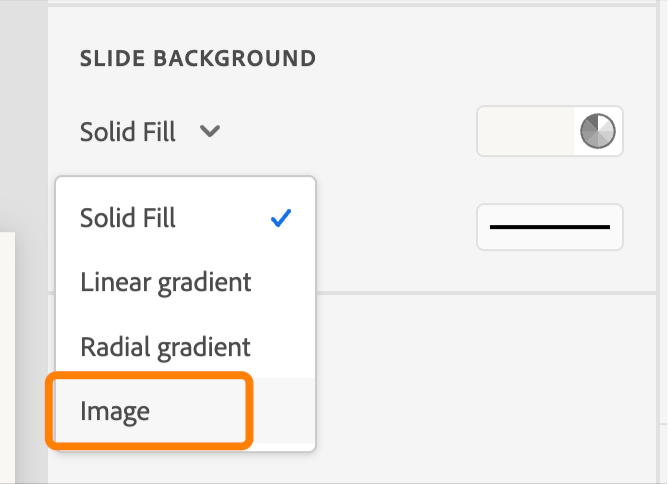
Task: Click the Solid Fill label text above the list
Action: 128,131
